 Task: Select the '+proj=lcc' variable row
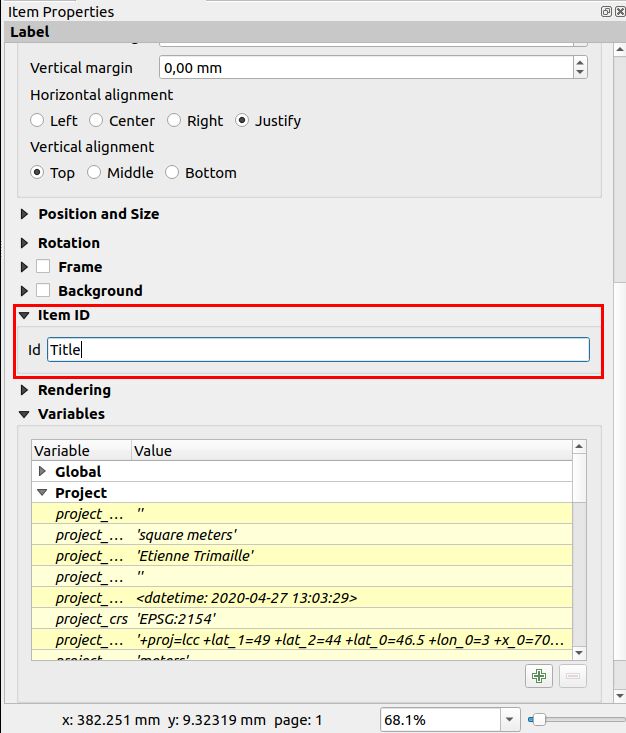click(x=302, y=640)
